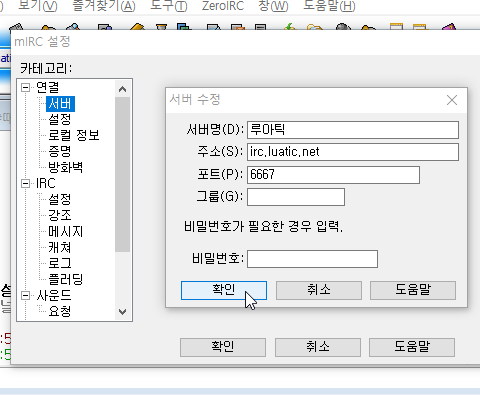Screen dimensions: 480x395
Task: Click the 사운드 category label
Action: pyautogui.click(x=54, y=295)
